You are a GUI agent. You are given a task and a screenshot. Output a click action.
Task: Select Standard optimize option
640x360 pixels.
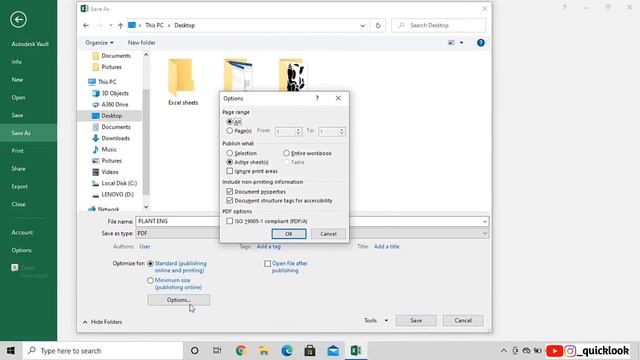click(150, 264)
